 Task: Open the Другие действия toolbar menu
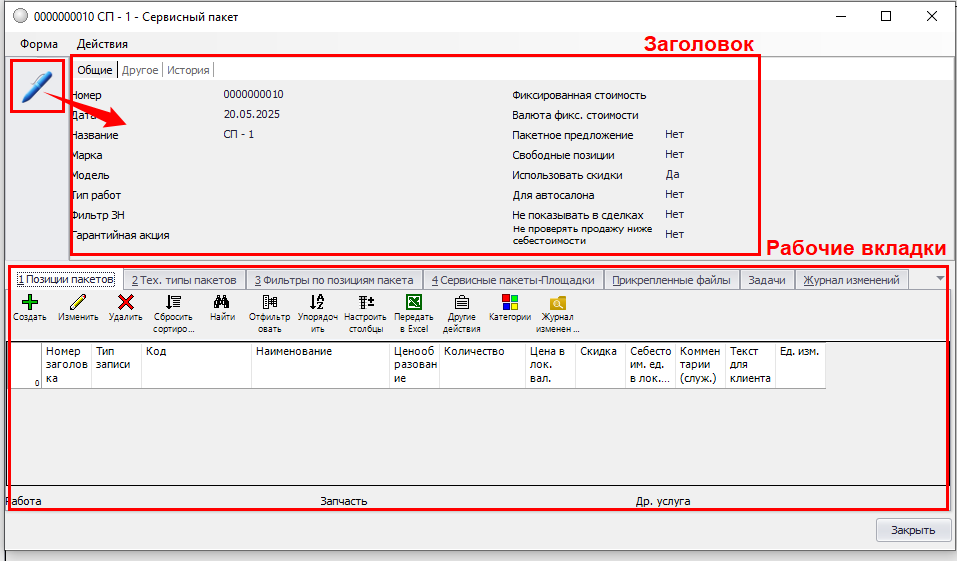click(462, 302)
